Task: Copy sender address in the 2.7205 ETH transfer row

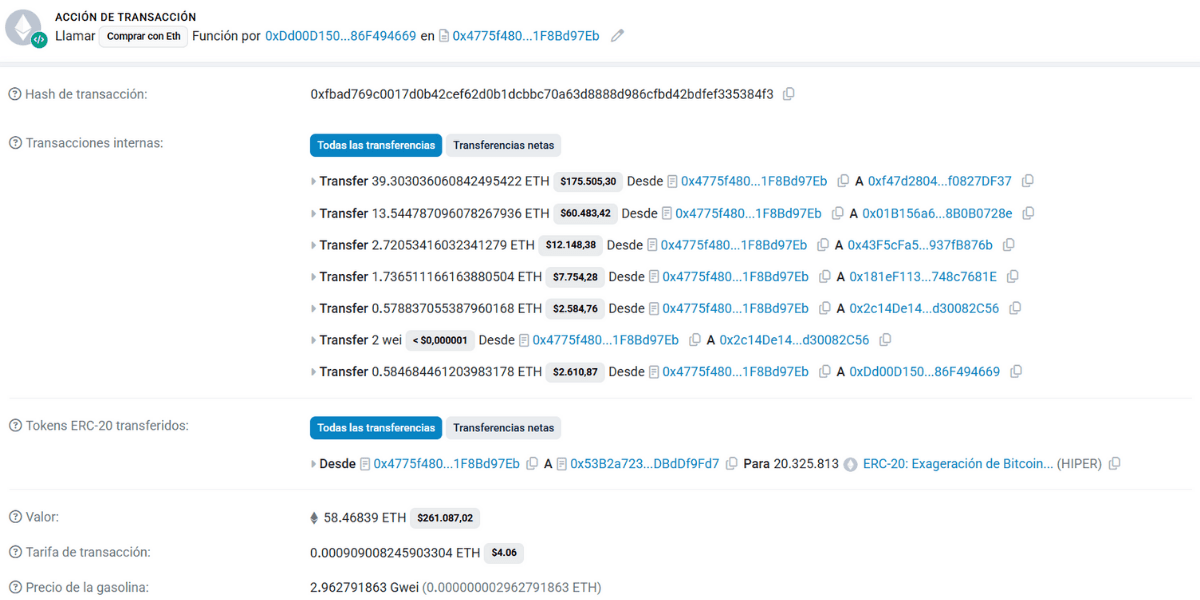Action: pos(823,245)
